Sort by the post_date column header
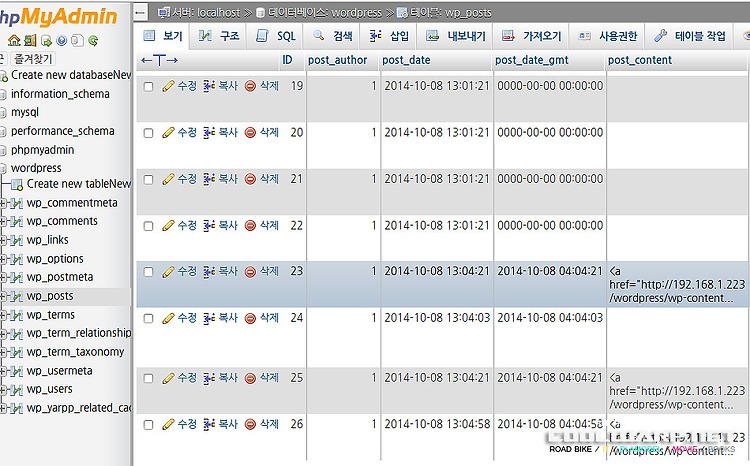This screenshot has height=466, width=750. pos(406,60)
